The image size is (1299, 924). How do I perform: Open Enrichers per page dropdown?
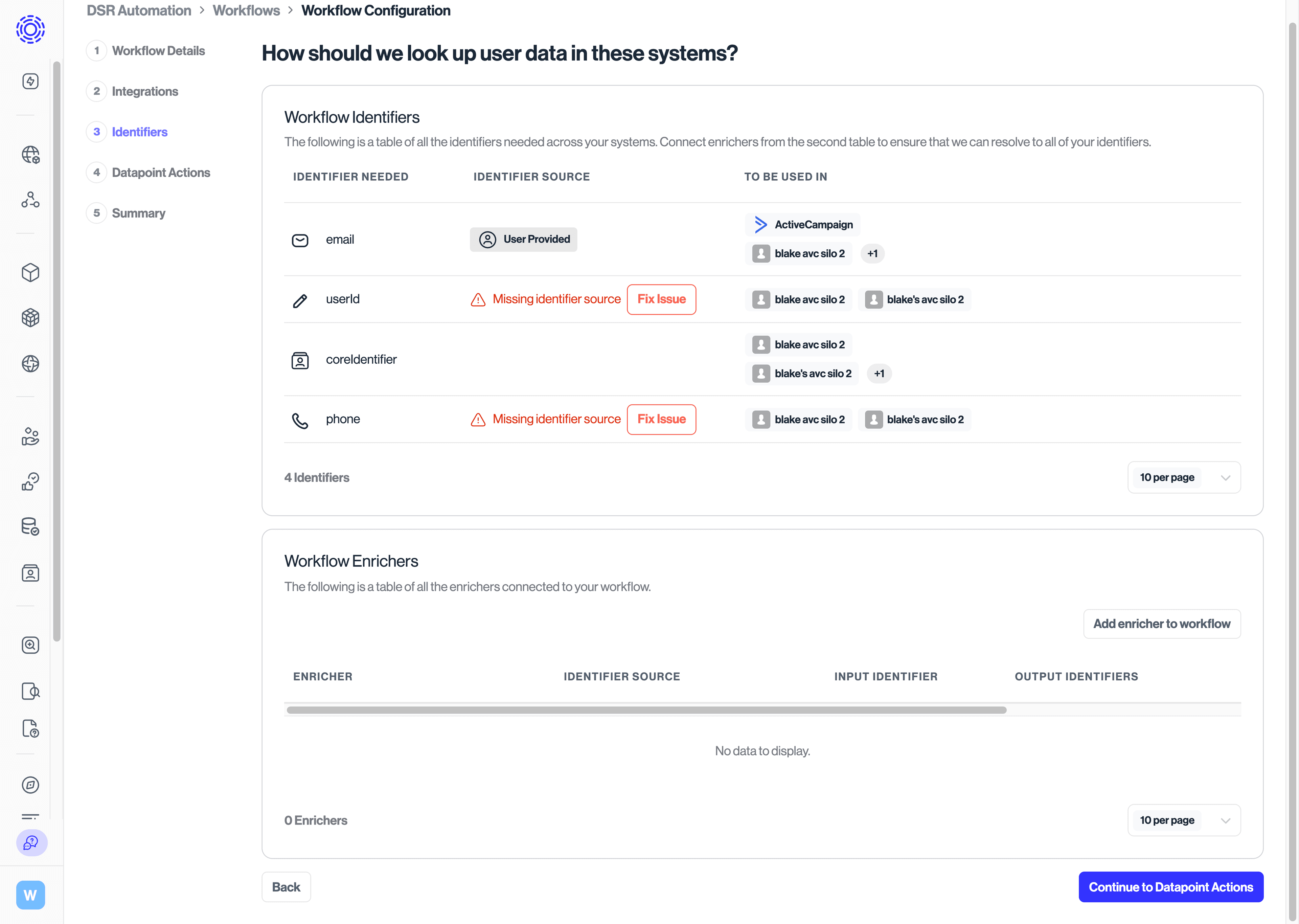tap(1184, 820)
